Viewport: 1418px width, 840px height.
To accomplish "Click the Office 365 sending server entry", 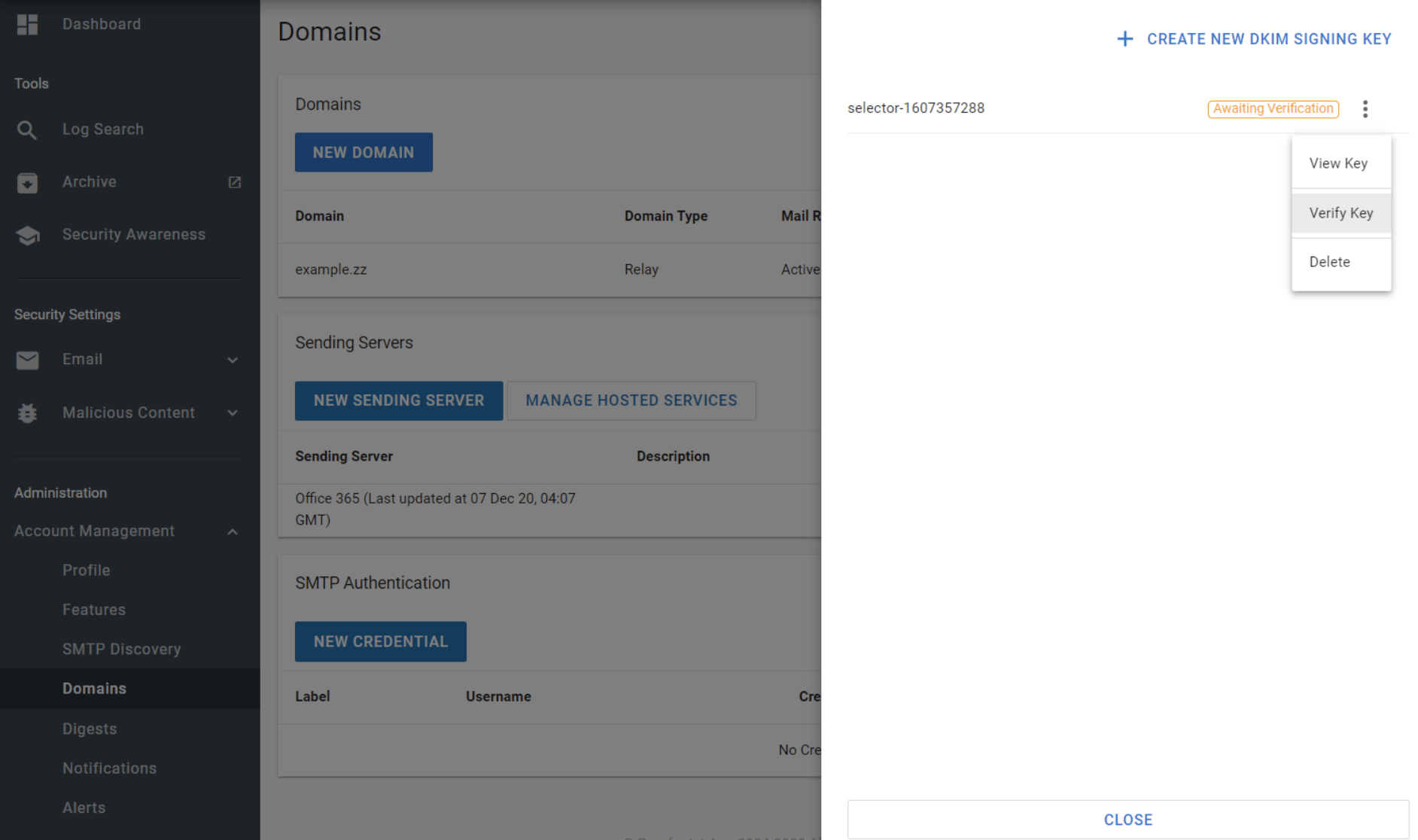I will click(x=435, y=510).
